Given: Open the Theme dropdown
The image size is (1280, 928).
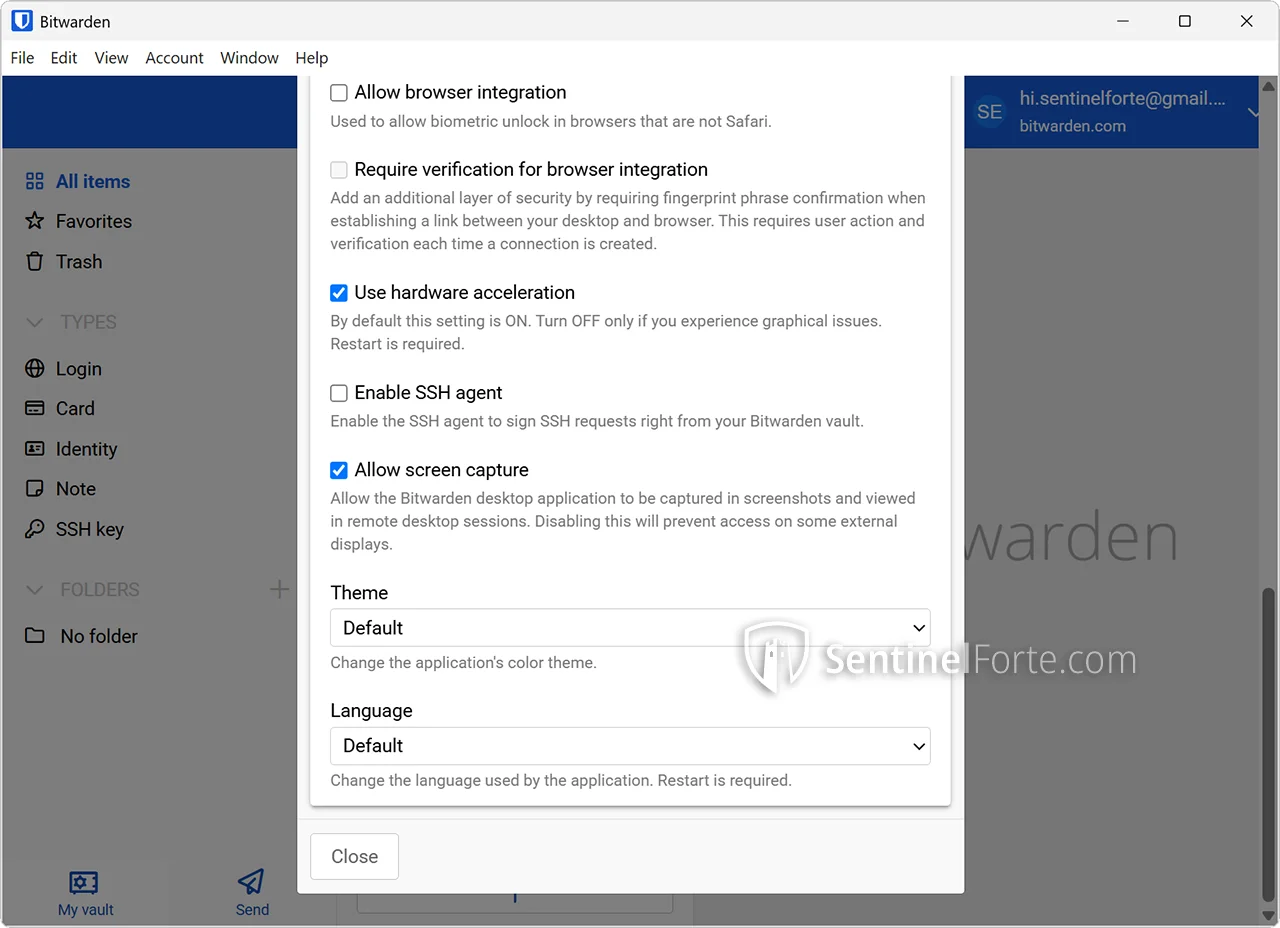Looking at the screenshot, I should 630,628.
